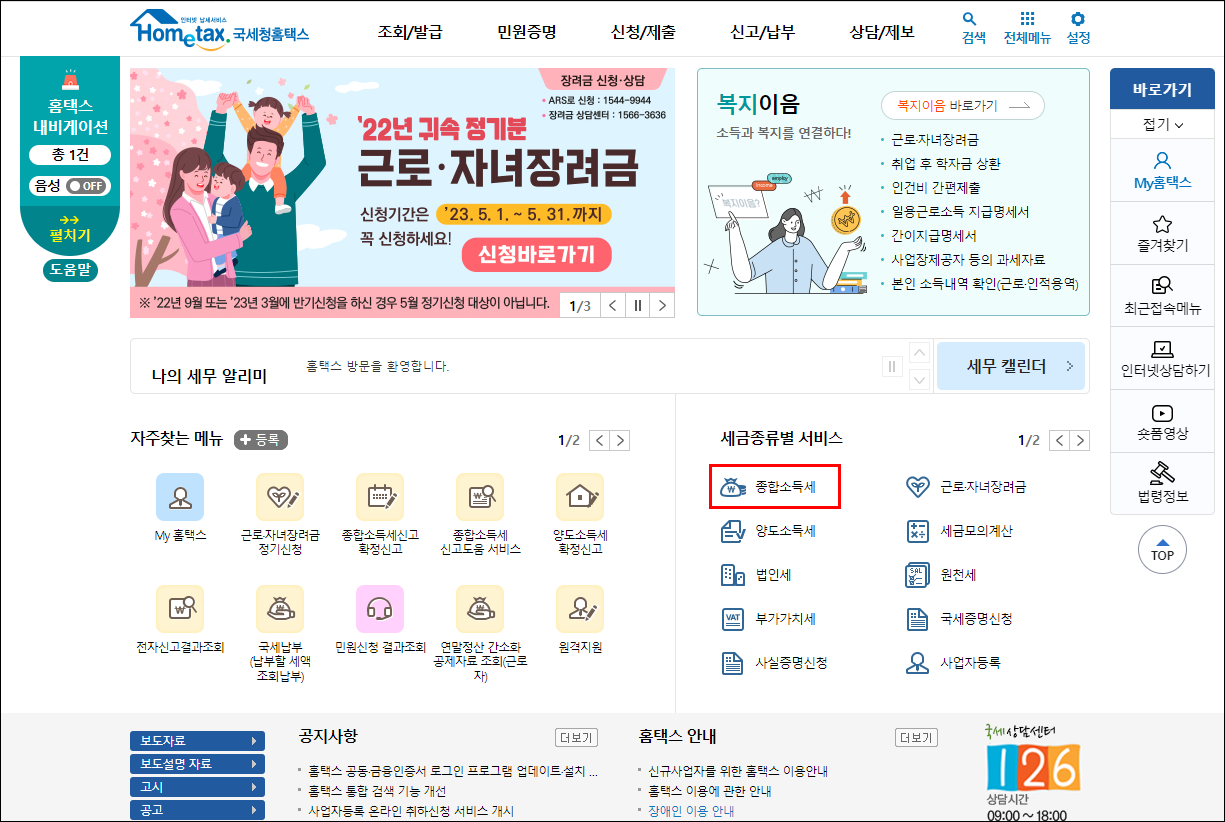
Task: Expand the 고시 menu
Action: pos(197,787)
